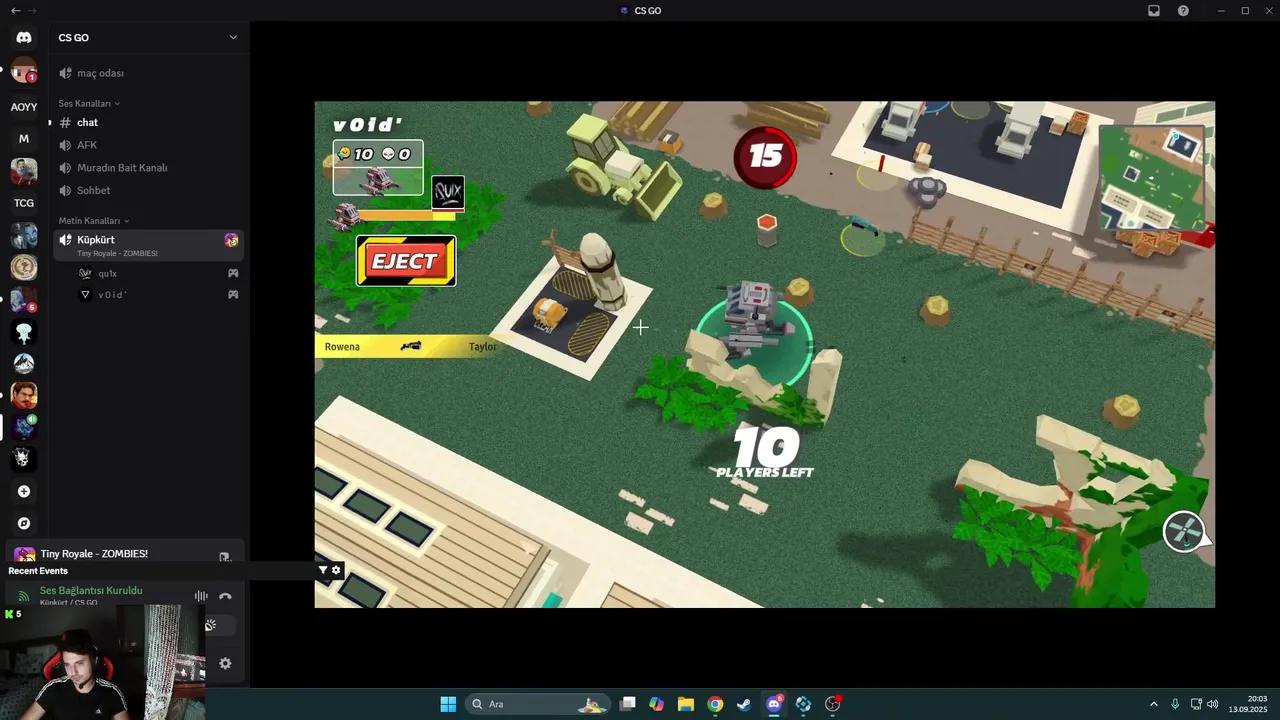Click Küpkürt channel activity badge icon
The height and width of the screenshot is (720, 1280).
click(x=231, y=240)
